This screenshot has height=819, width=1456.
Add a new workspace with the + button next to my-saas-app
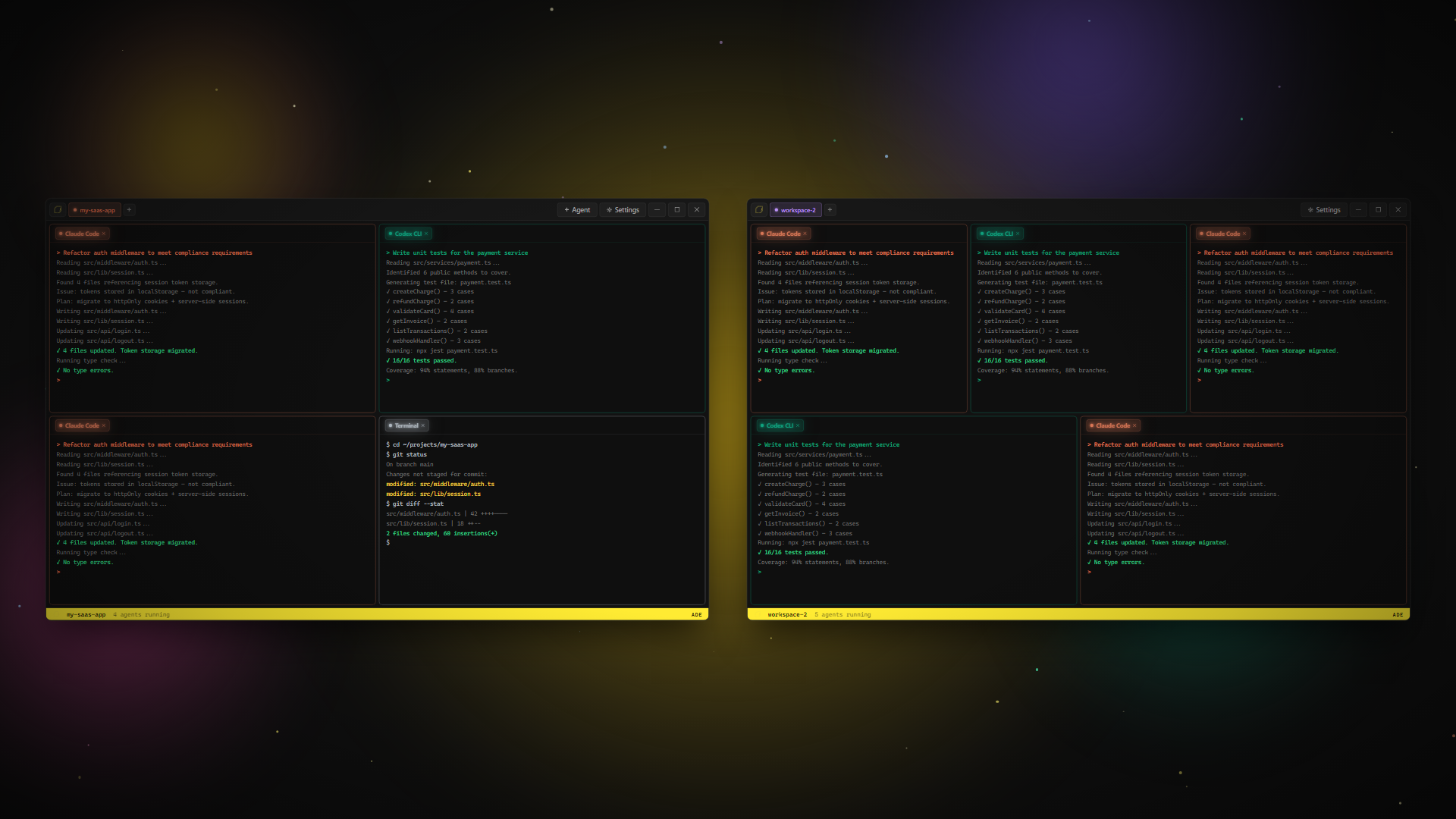point(129,210)
